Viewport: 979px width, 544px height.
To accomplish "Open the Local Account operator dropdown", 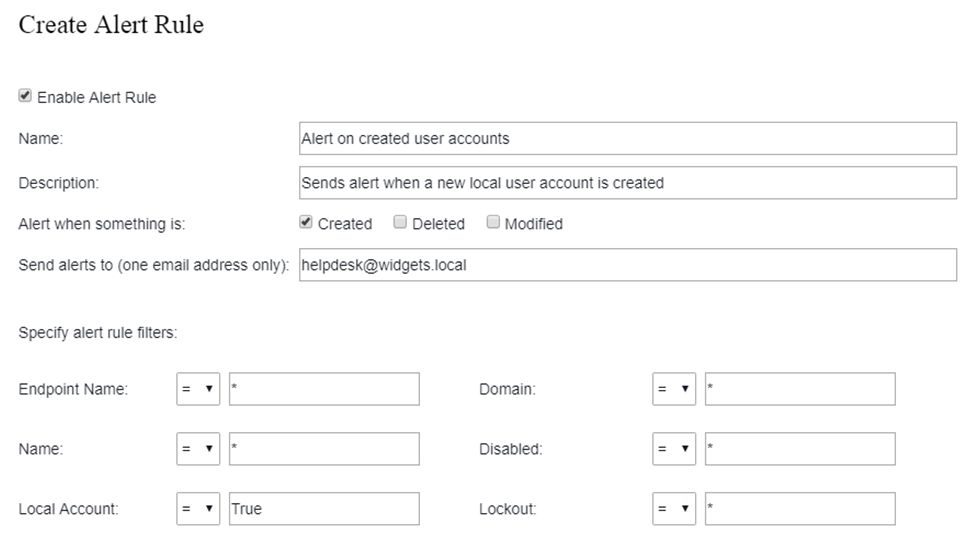I will coord(198,509).
